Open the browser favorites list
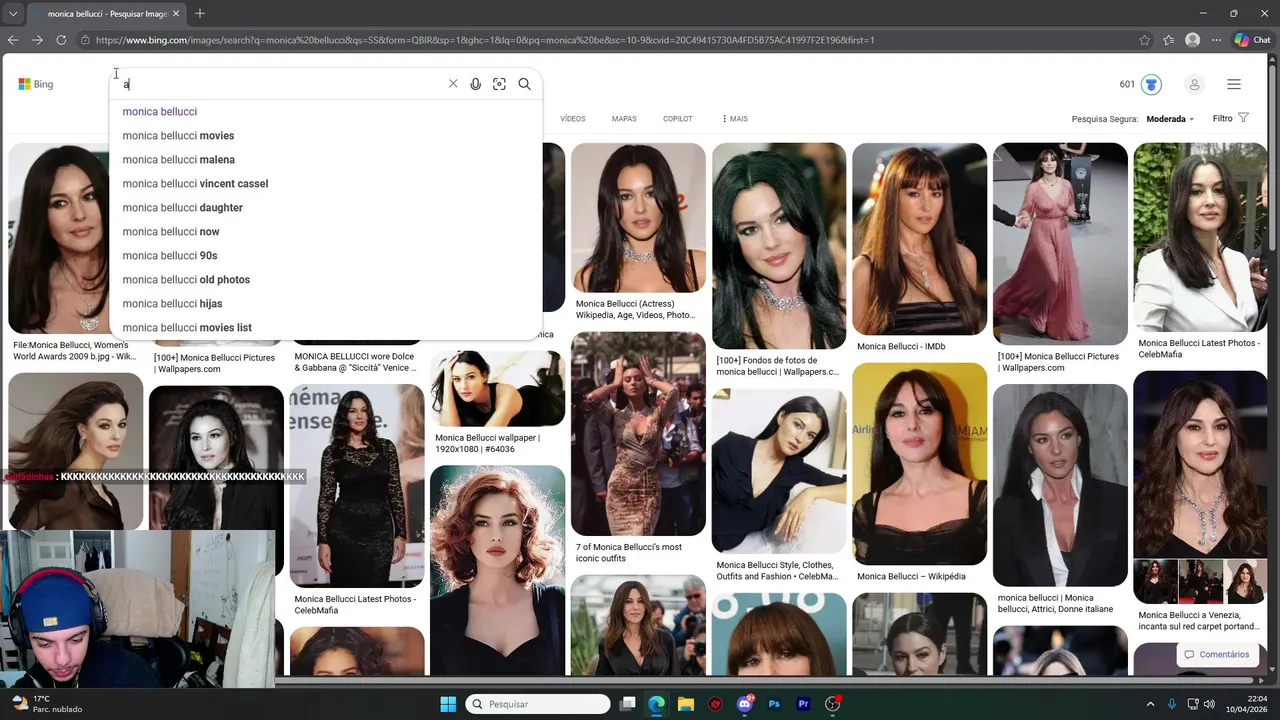Image resolution: width=1280 pixels, height=720 pixels. click(x=1169, y=40)
